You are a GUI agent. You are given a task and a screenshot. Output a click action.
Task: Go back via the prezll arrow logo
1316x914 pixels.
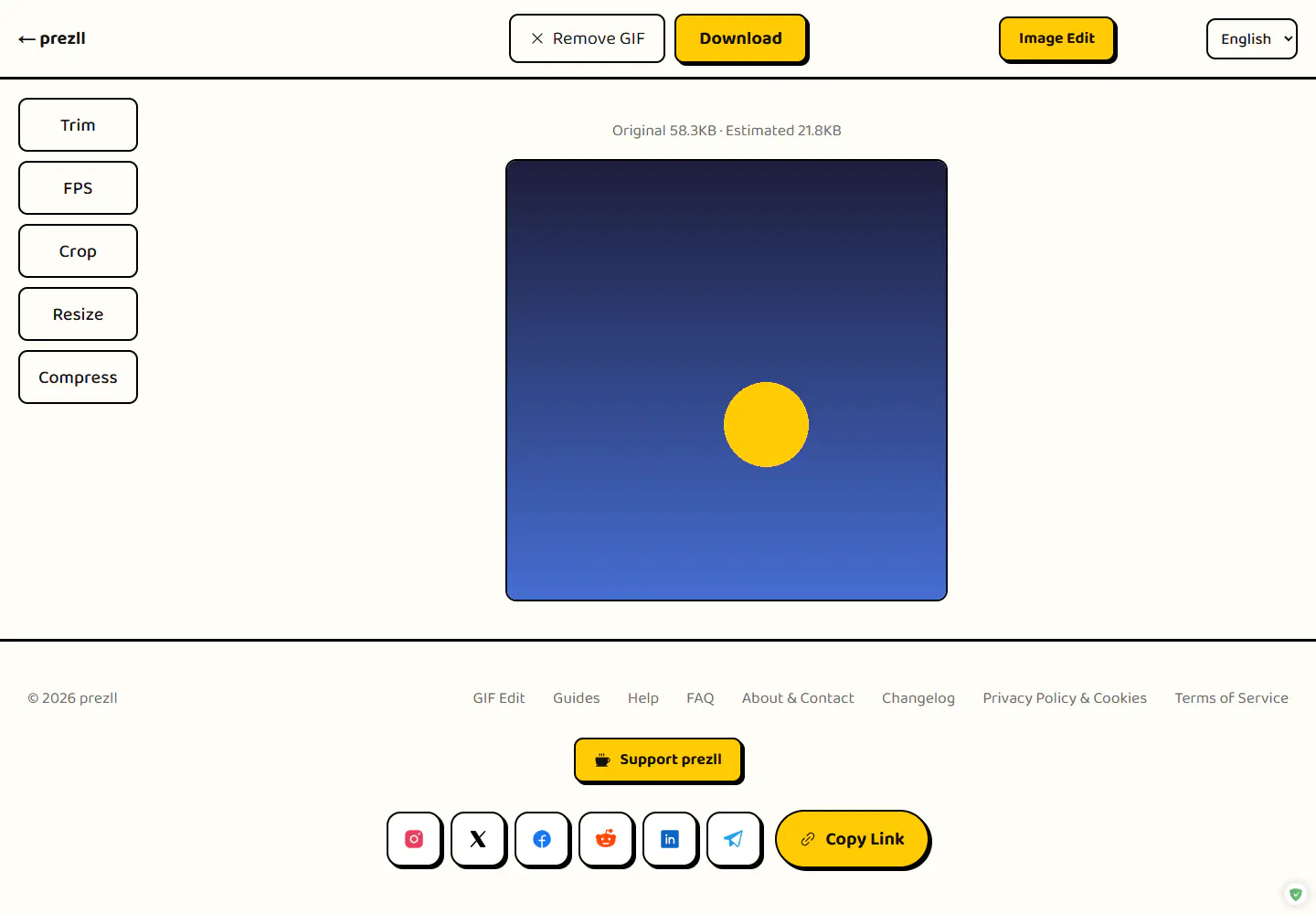click(52, 38)
